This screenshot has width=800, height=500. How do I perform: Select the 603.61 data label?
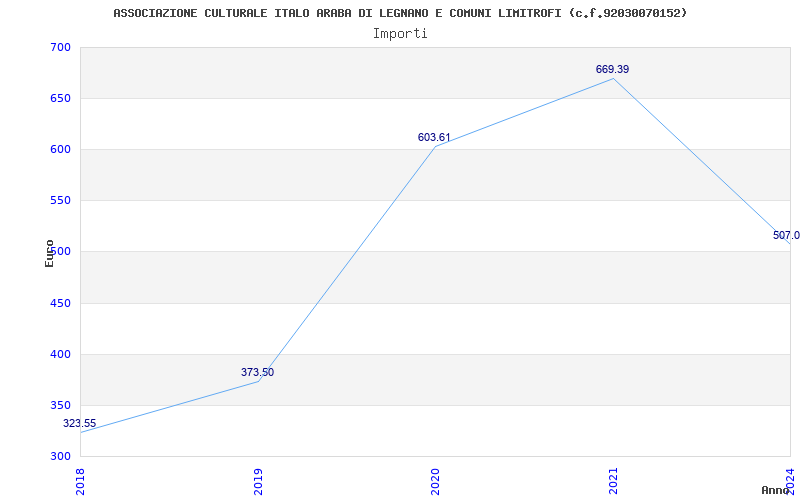point(434,137)
